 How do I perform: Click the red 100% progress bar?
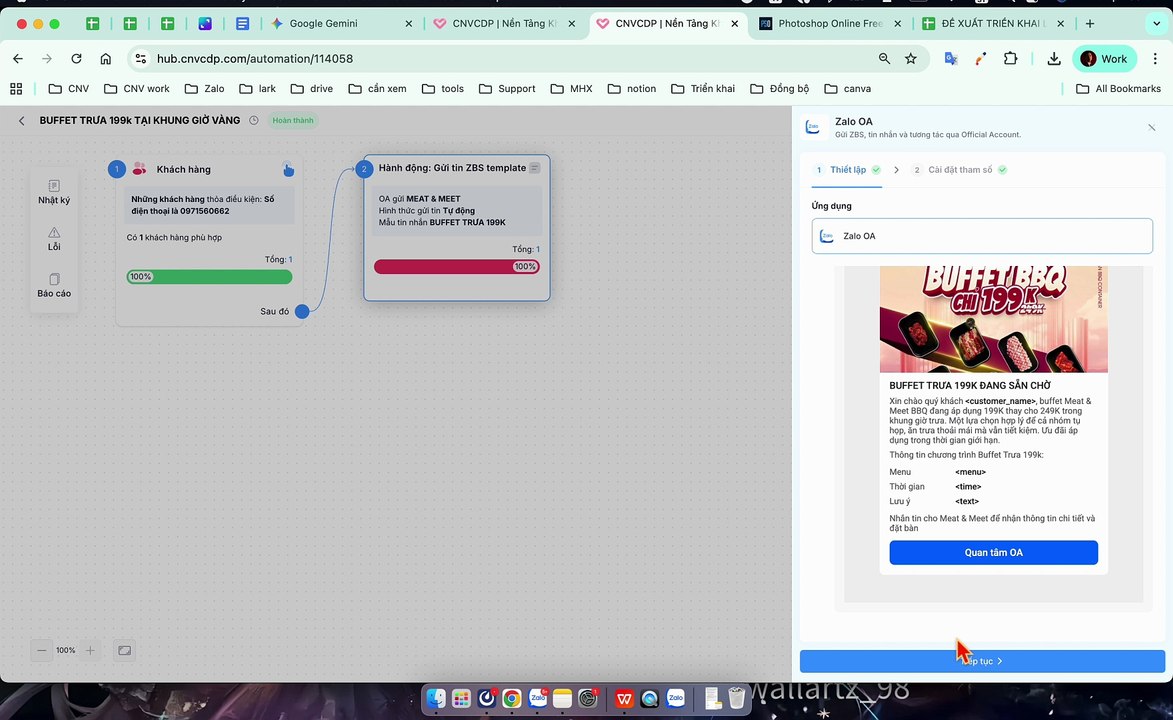click(x=456, y=266)
